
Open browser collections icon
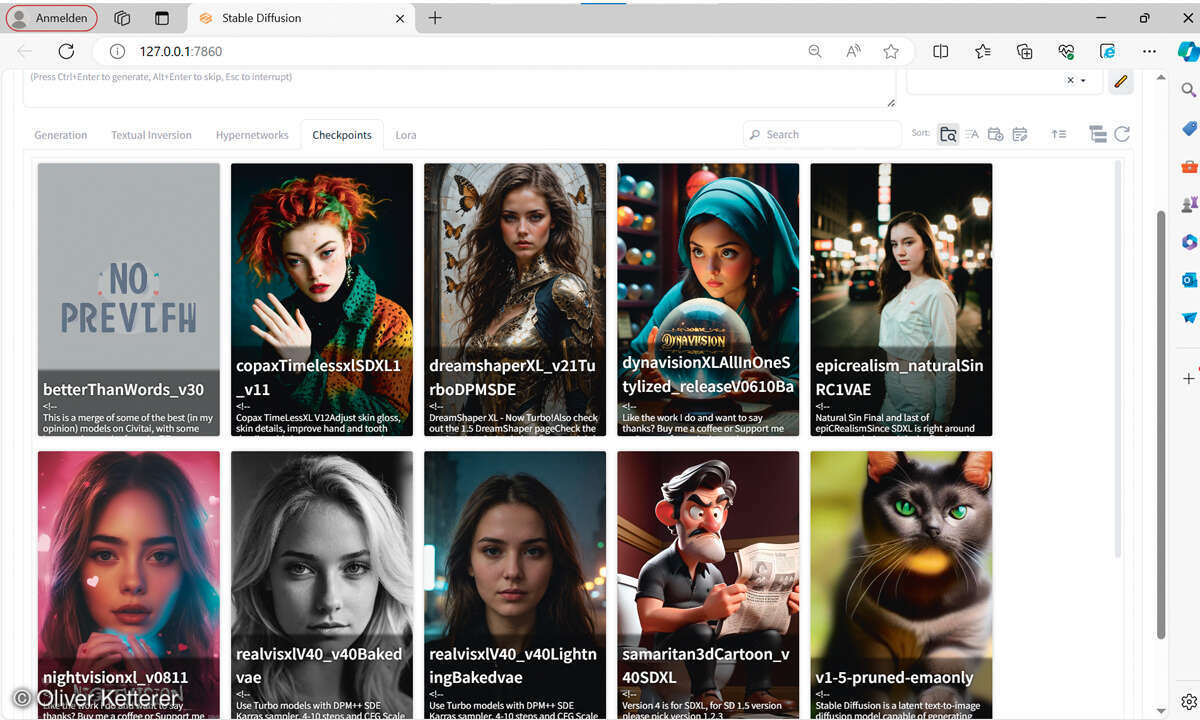(1025, 51)
